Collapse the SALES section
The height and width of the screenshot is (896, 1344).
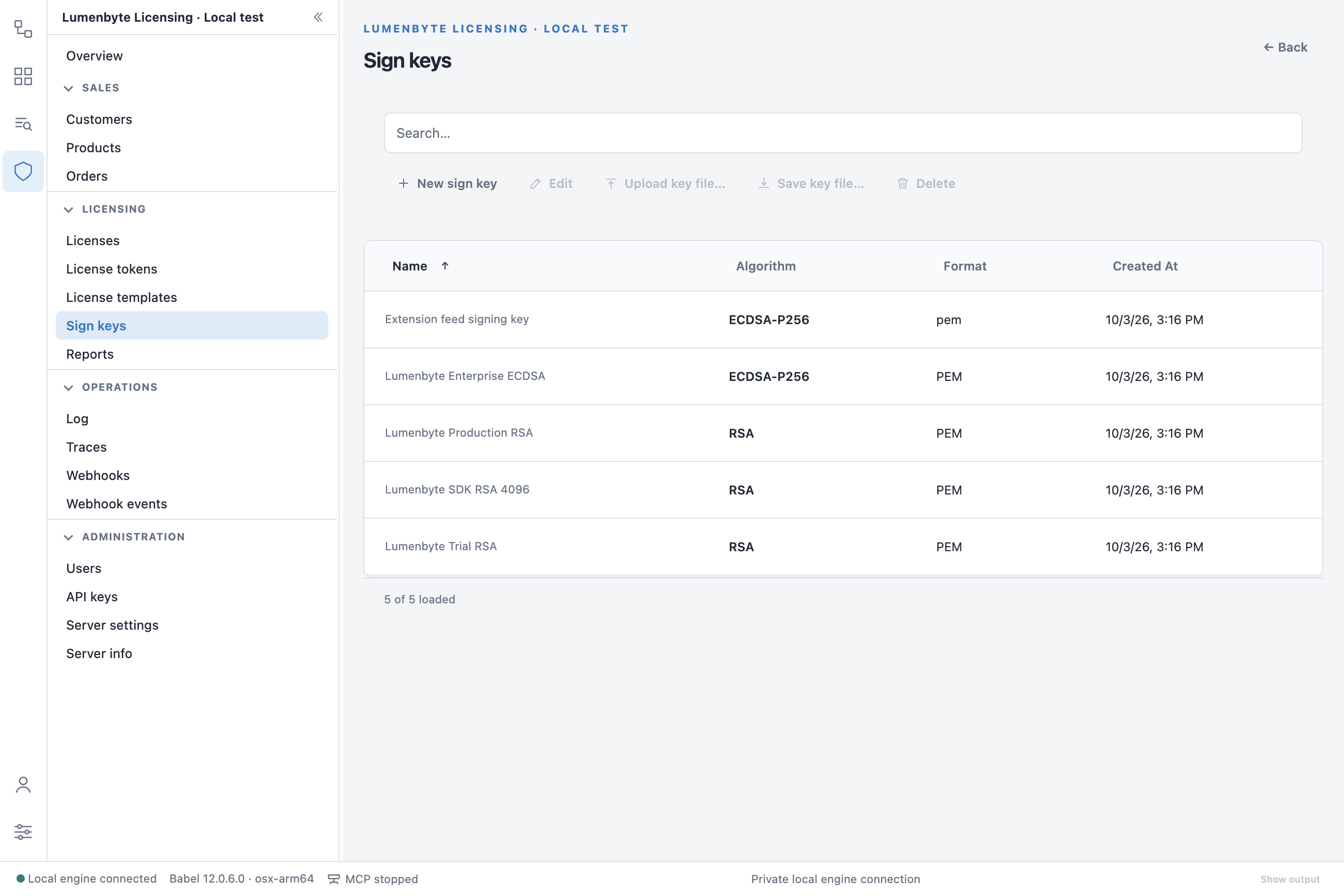coord(69,88)
